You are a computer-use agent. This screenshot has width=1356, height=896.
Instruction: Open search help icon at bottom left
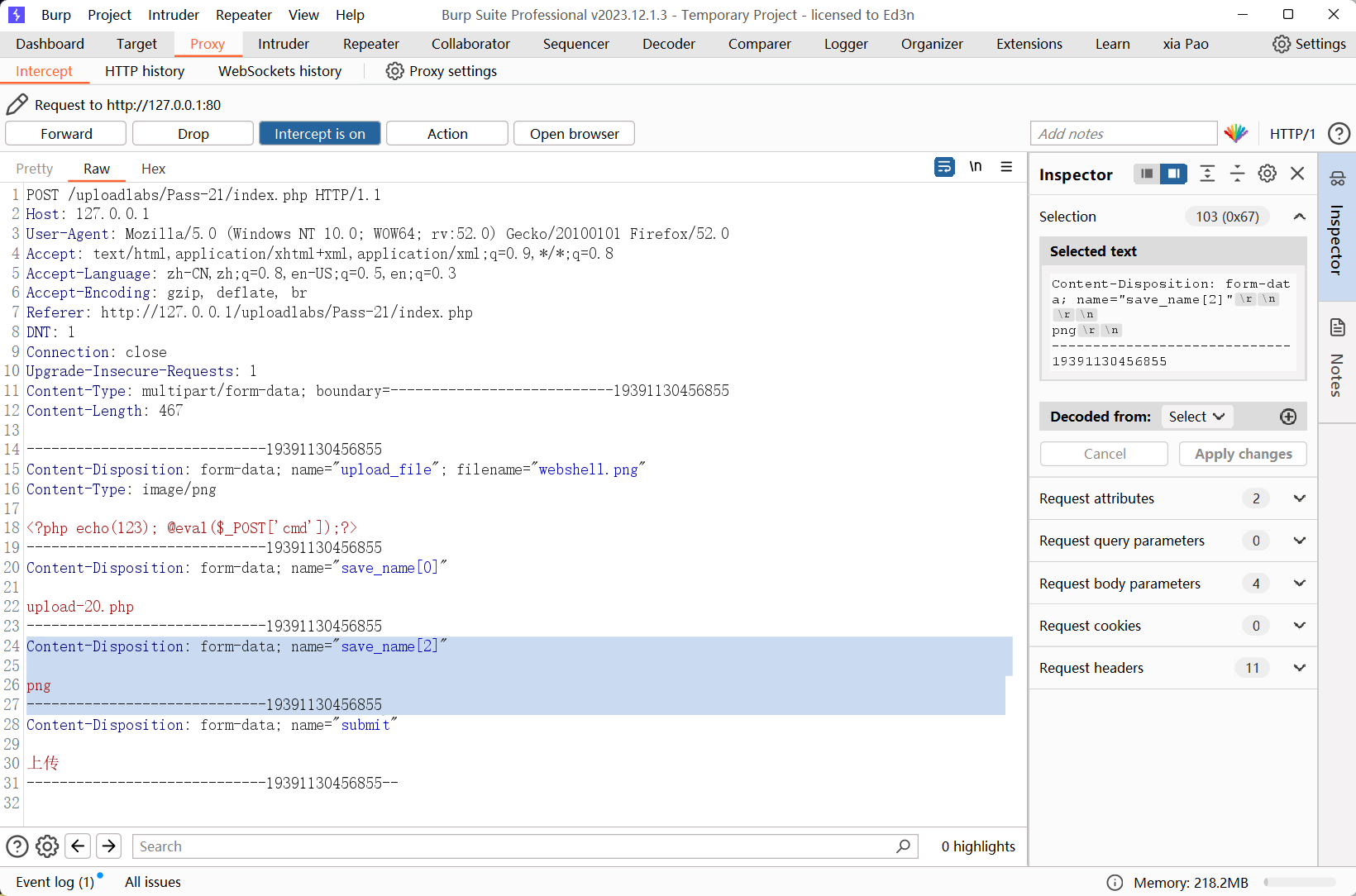point(17,846)
